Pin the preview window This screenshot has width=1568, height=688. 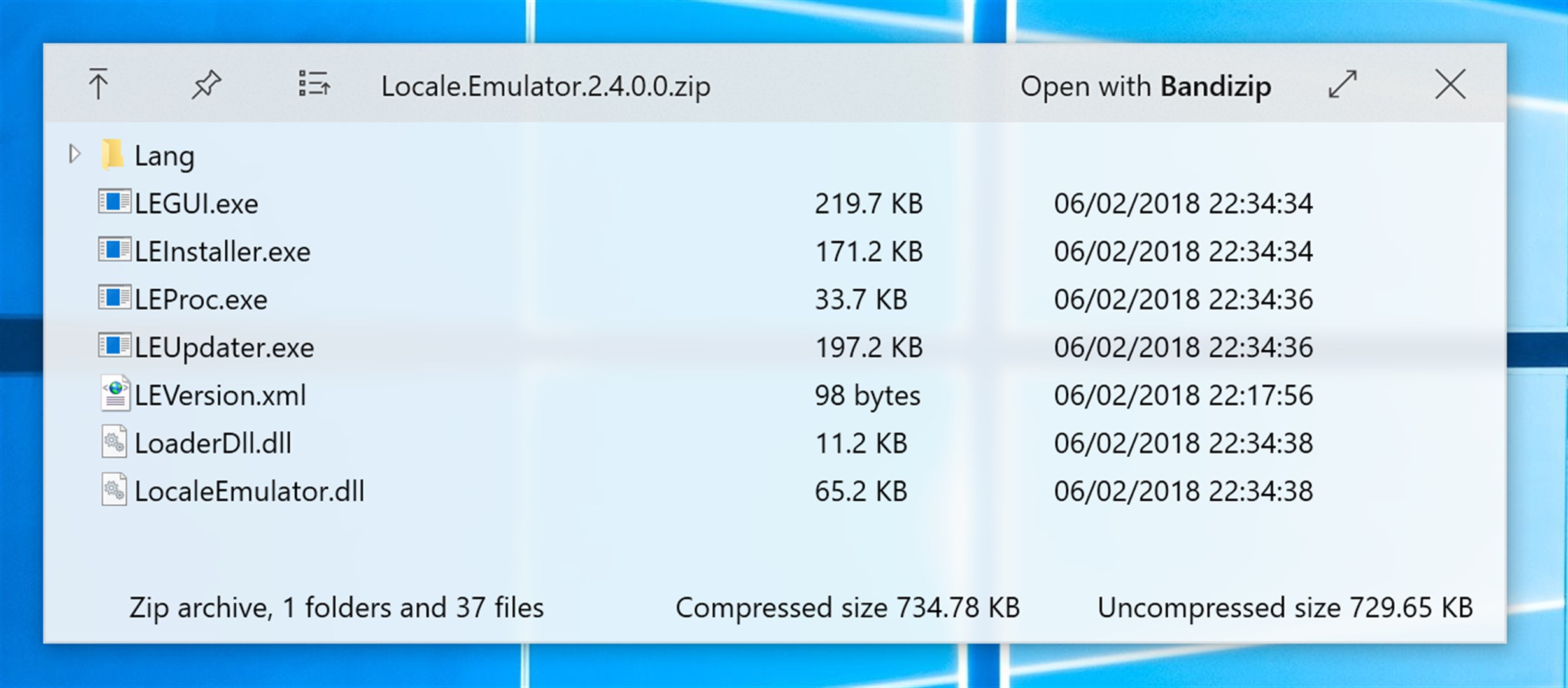tap(206, 84)
